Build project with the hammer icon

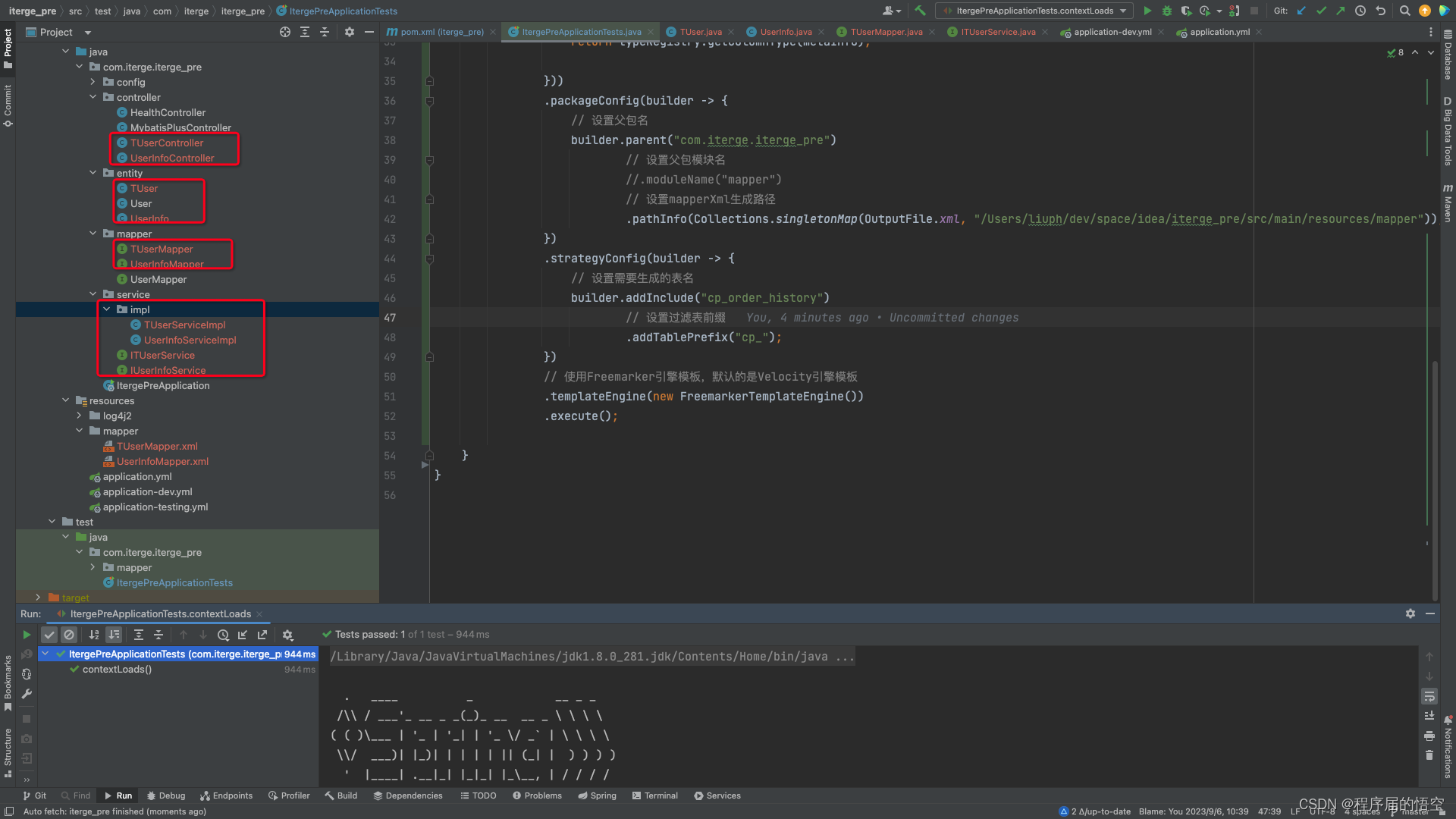pyautogui.click(x=920, y=11)
